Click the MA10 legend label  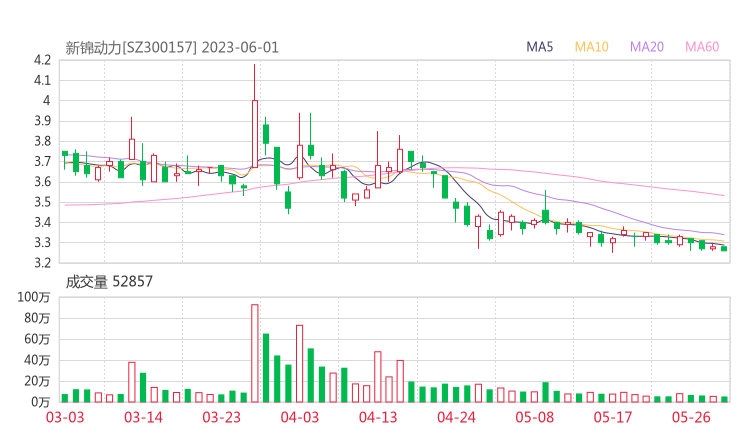591,47
